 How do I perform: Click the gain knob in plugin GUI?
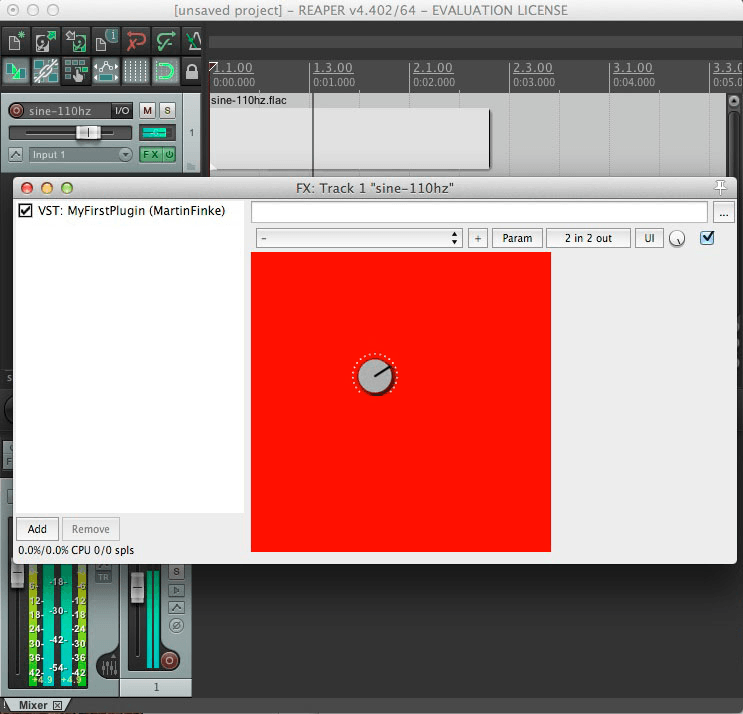(375, 376)
